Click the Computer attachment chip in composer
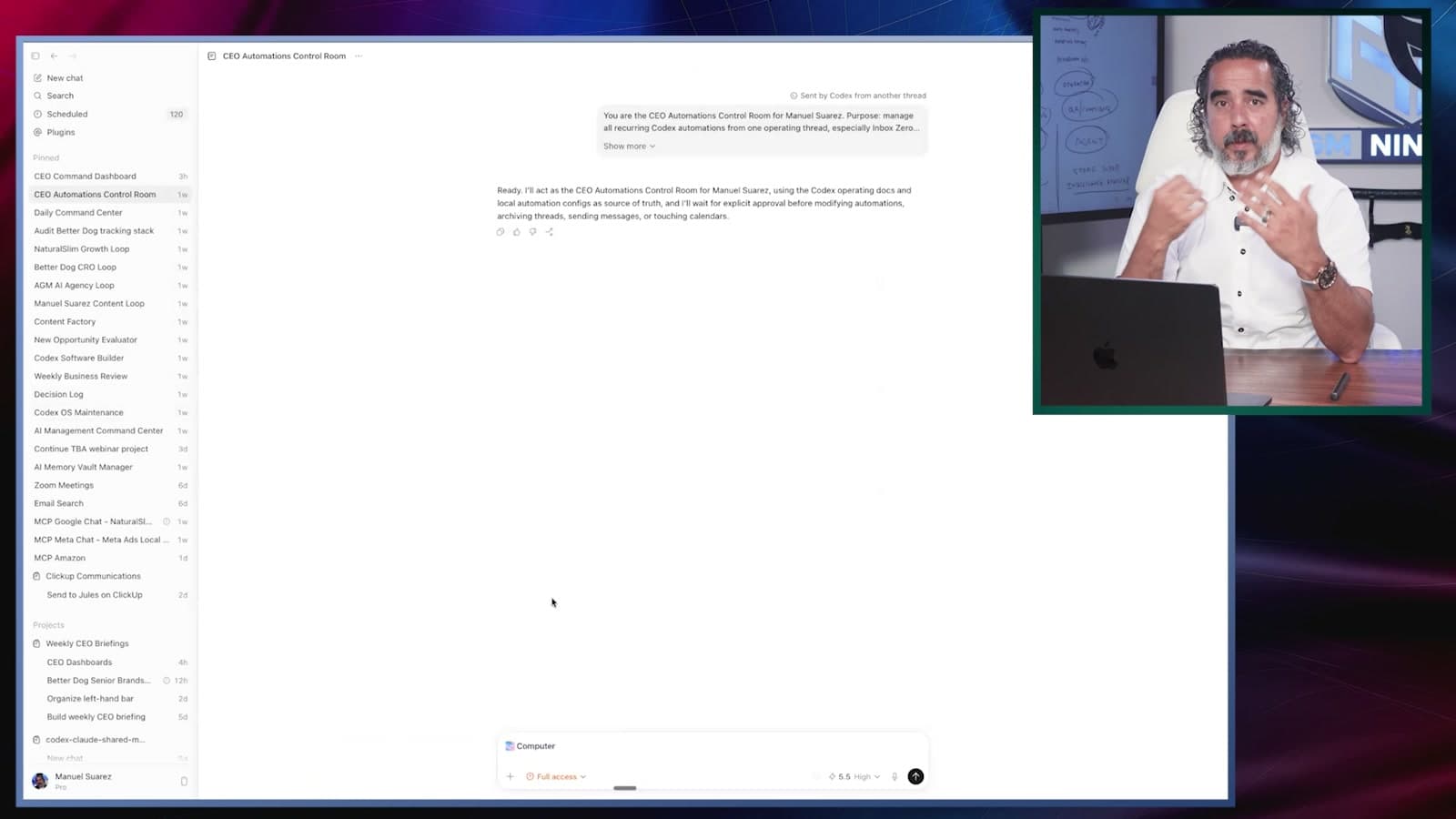 coord(530,746)
